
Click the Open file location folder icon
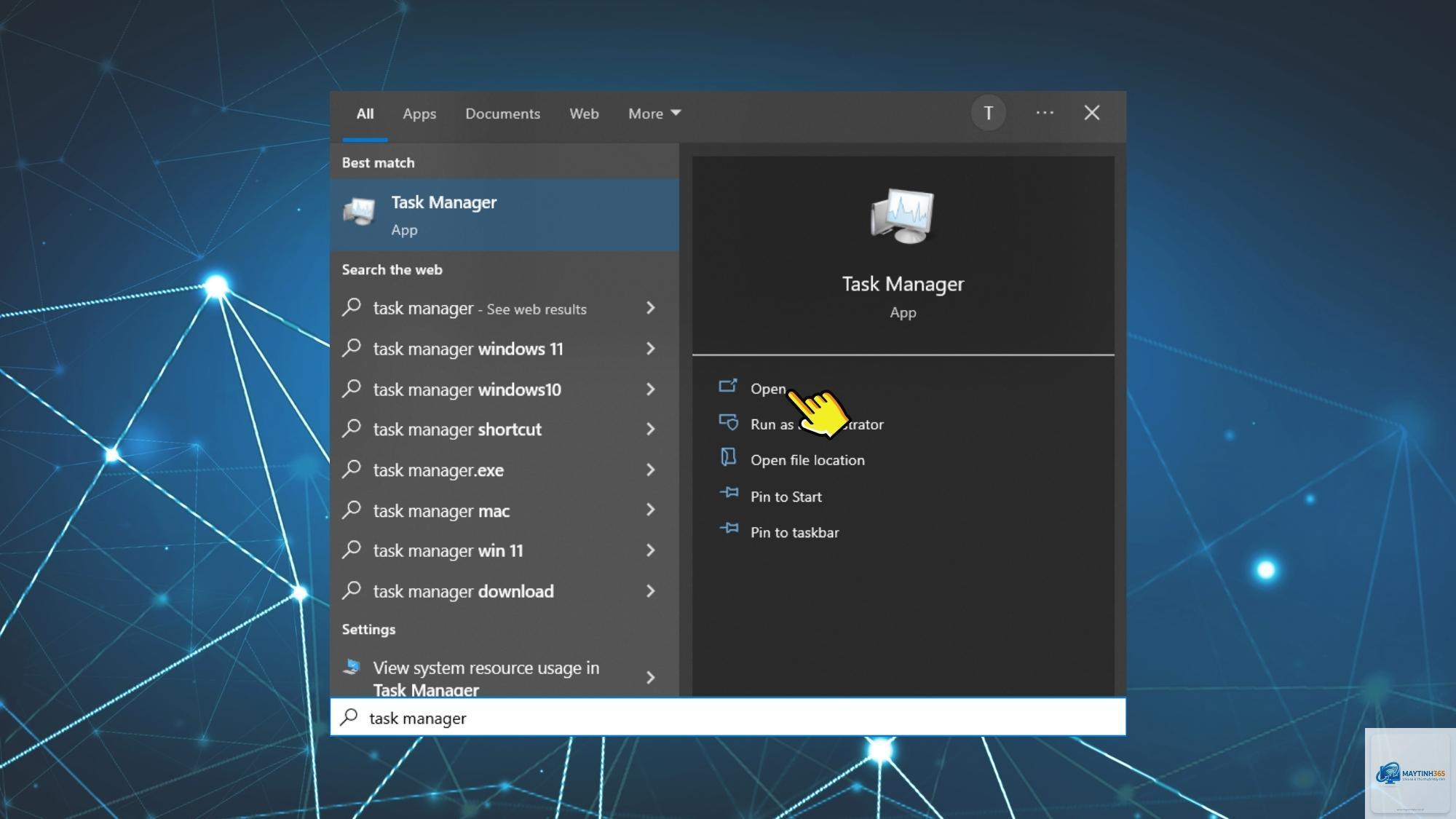coord(728,457)
